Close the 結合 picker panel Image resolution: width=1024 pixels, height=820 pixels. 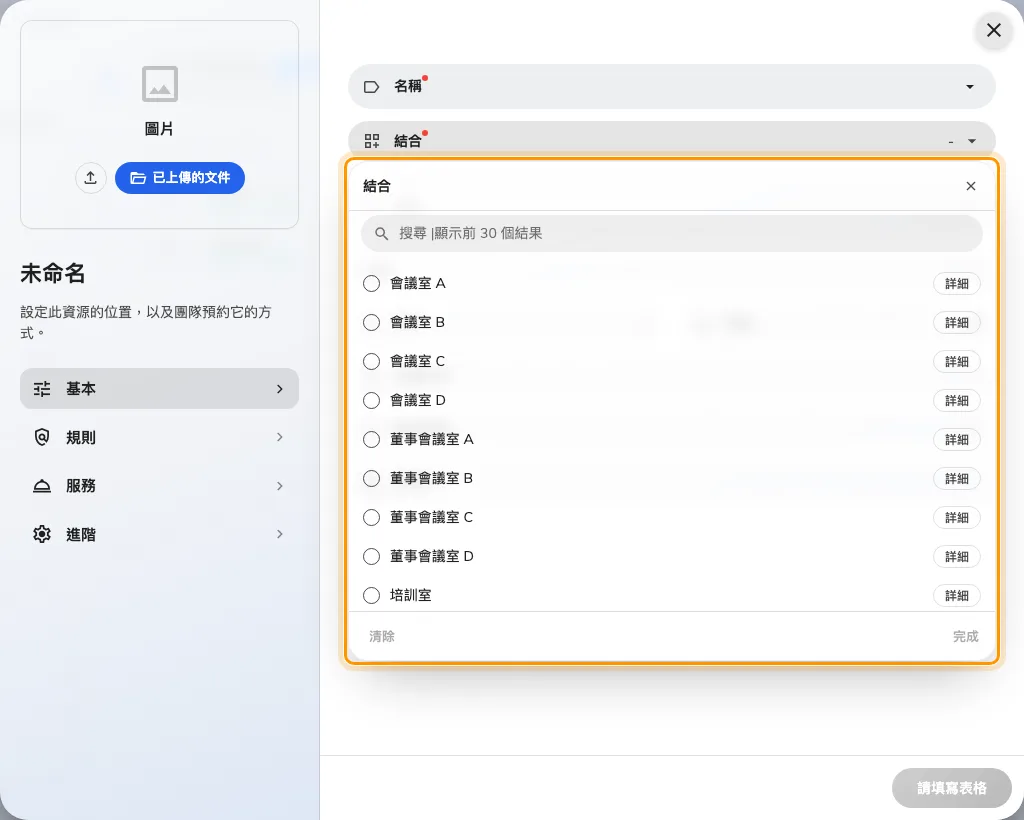click(971, 186)
